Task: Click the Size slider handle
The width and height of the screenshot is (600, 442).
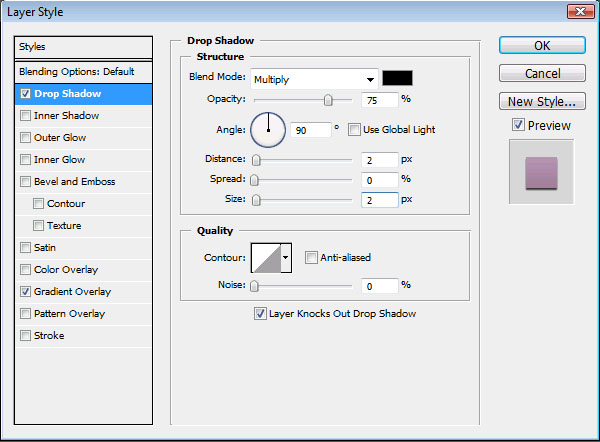Action: (256, 200)
